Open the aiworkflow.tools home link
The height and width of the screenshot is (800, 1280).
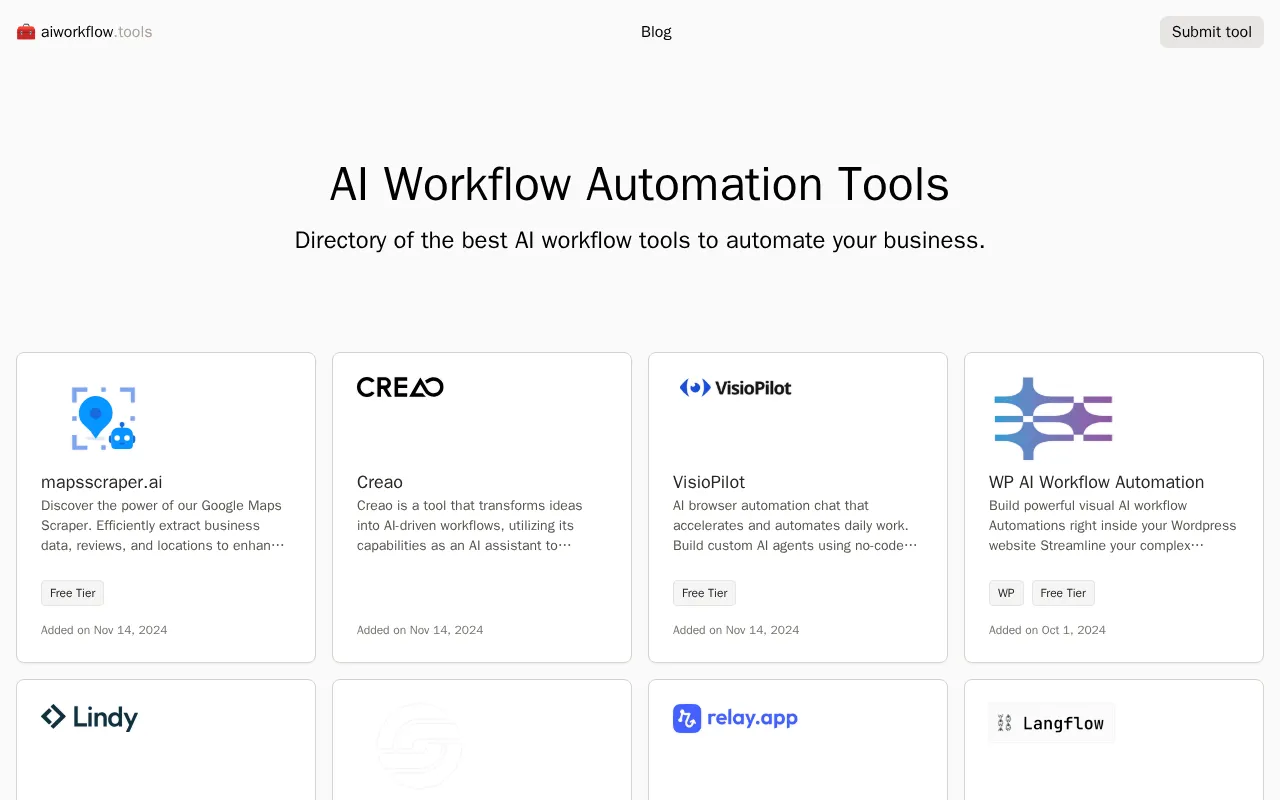pos(84,32)
